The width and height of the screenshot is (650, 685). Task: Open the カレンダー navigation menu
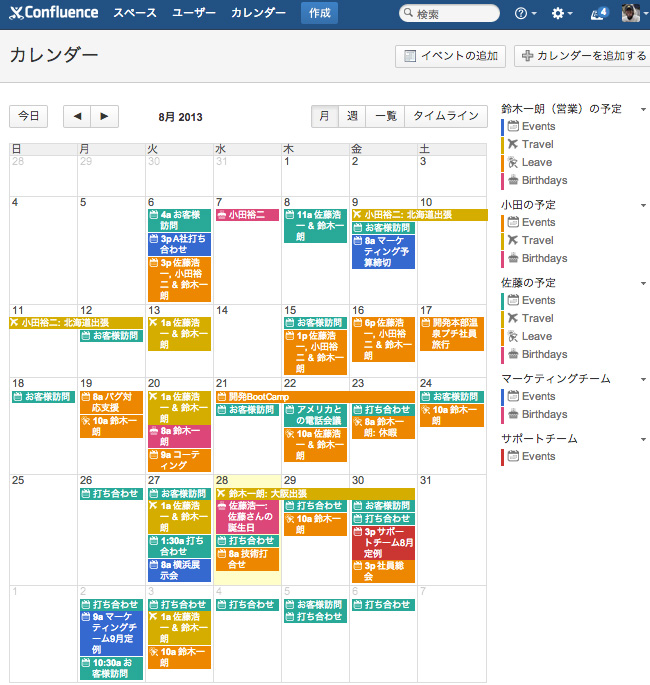tap(258, 13)
